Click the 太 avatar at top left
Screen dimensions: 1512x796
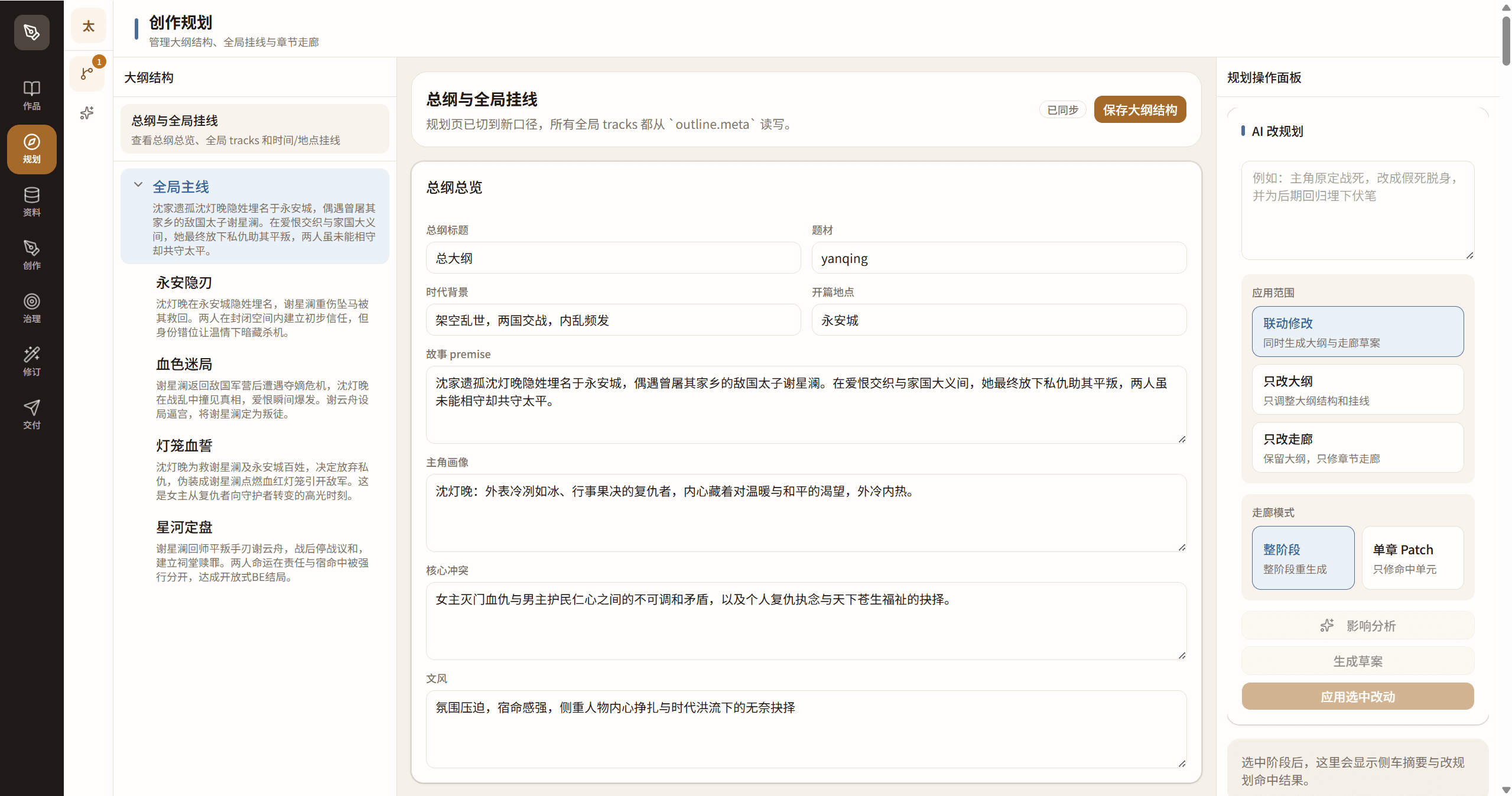(88, 25)
